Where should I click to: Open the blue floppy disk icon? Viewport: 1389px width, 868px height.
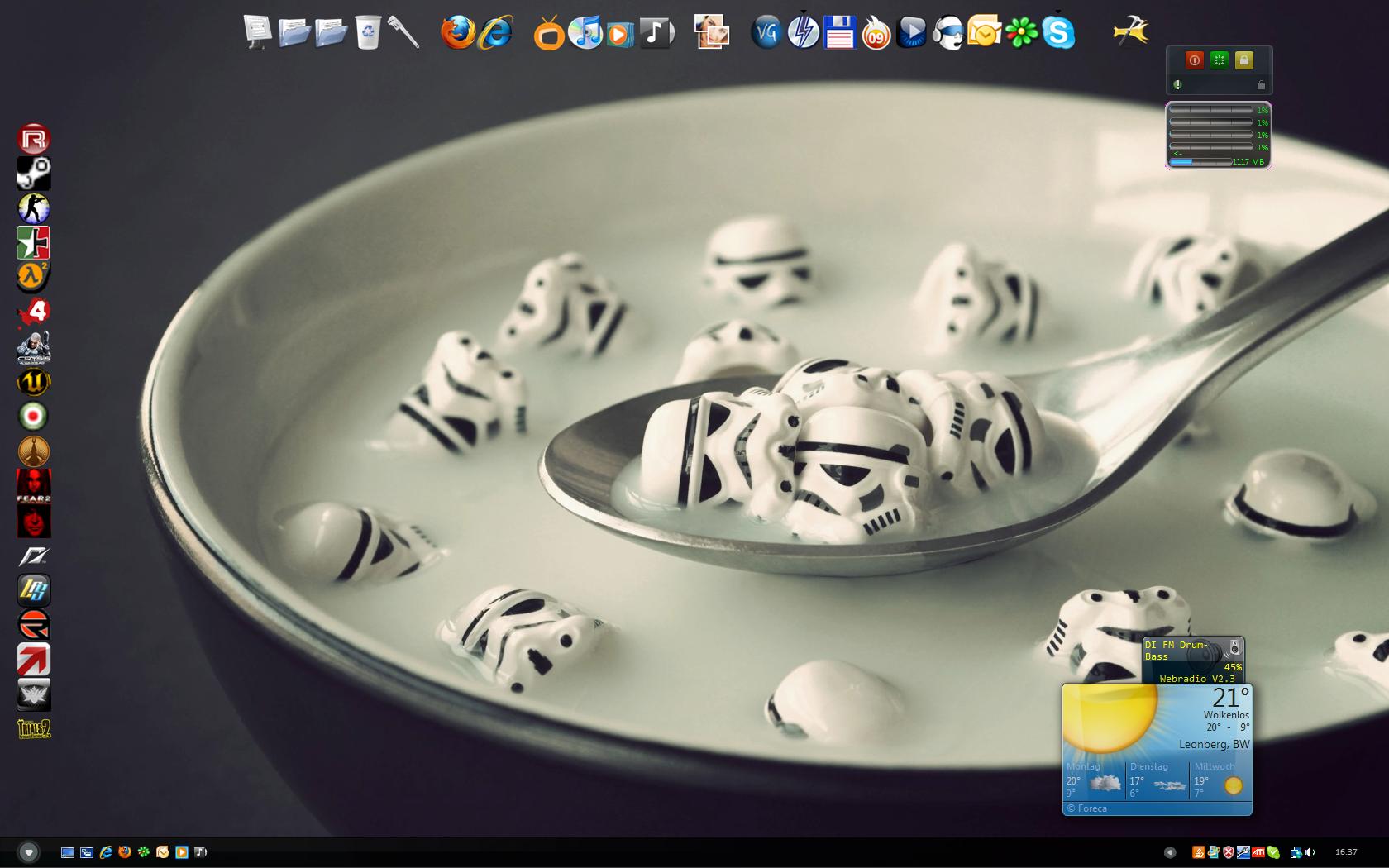839,33
